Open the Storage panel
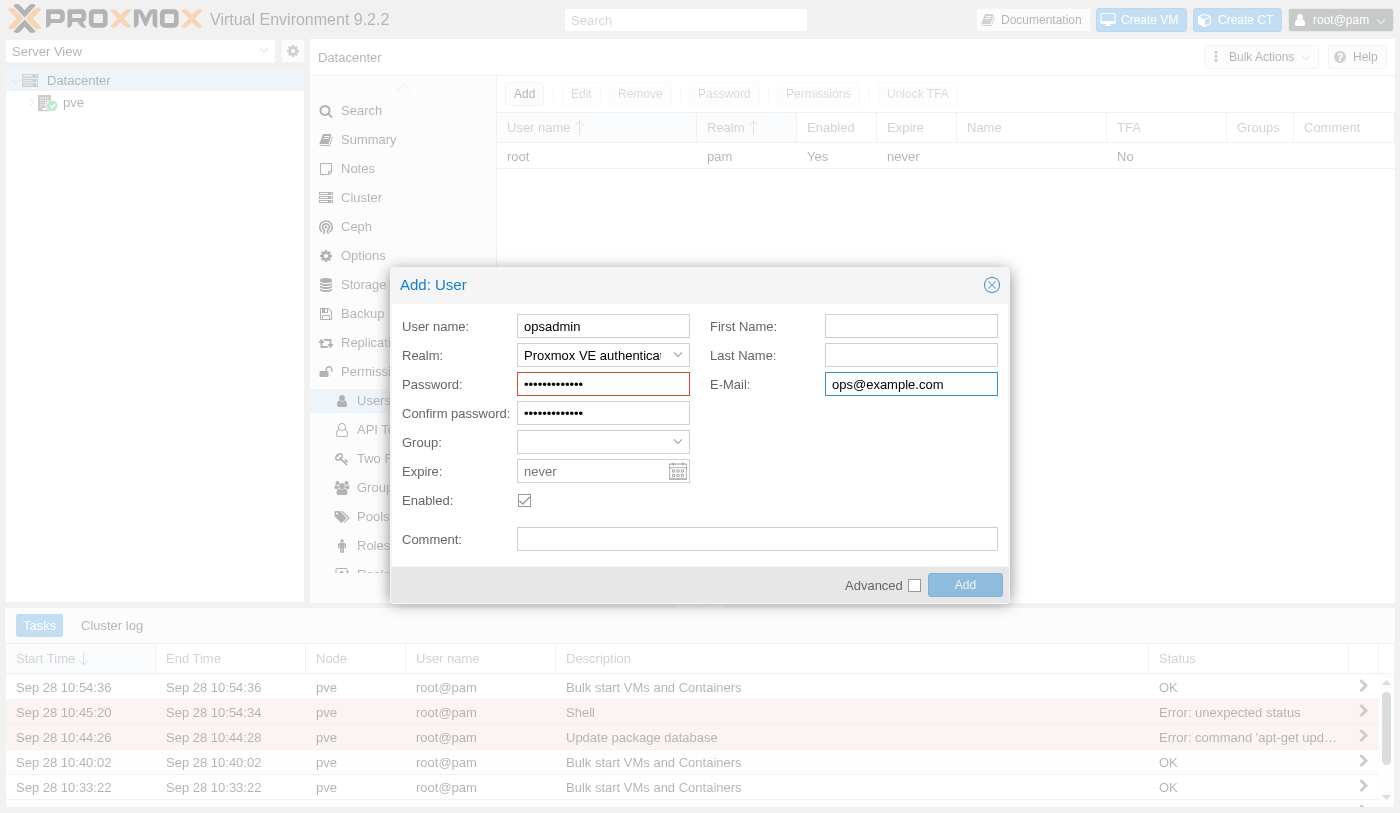Image resolution: width=1400 pixels, height=813 pixels. coord(352,285)
